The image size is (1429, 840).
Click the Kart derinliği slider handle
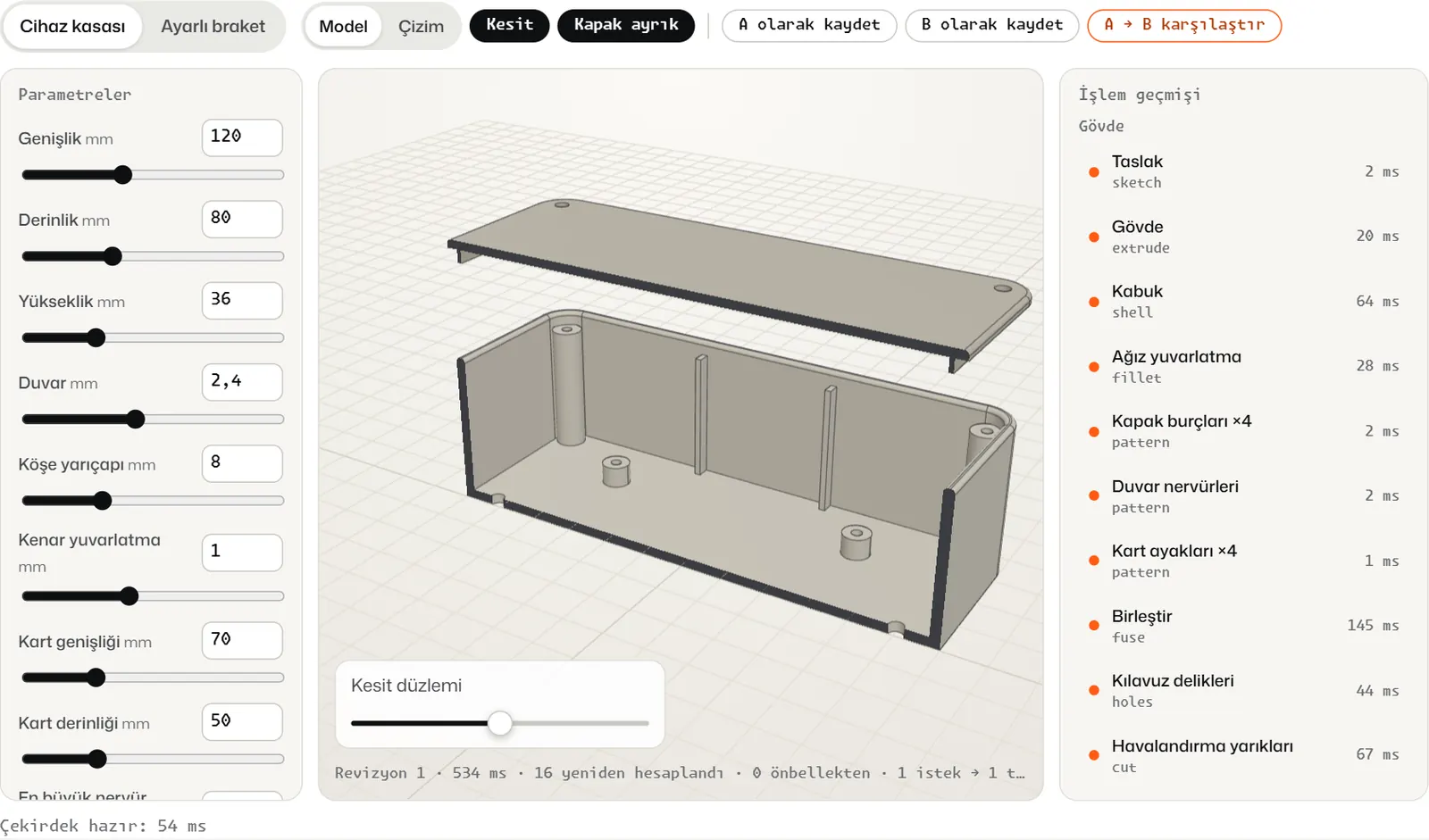click(x=97, y=760)
